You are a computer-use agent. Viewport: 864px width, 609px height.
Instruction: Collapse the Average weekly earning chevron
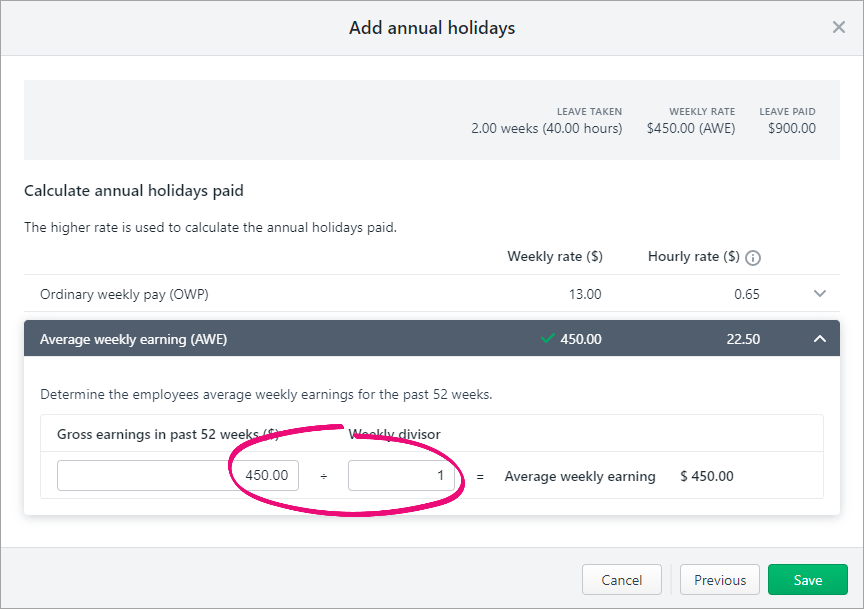(820, 339)
